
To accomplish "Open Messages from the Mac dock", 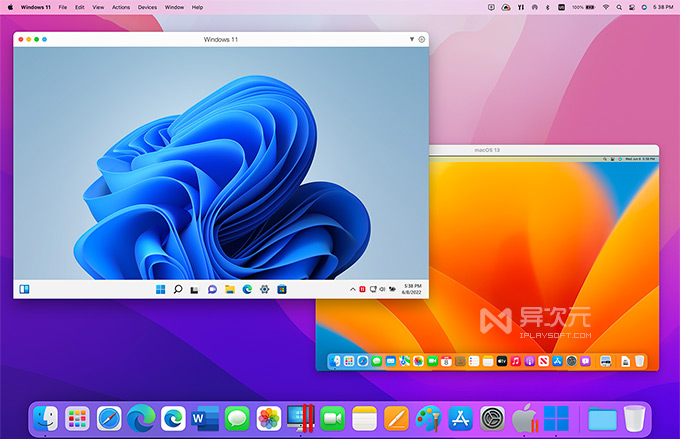I will pos(237,419).
